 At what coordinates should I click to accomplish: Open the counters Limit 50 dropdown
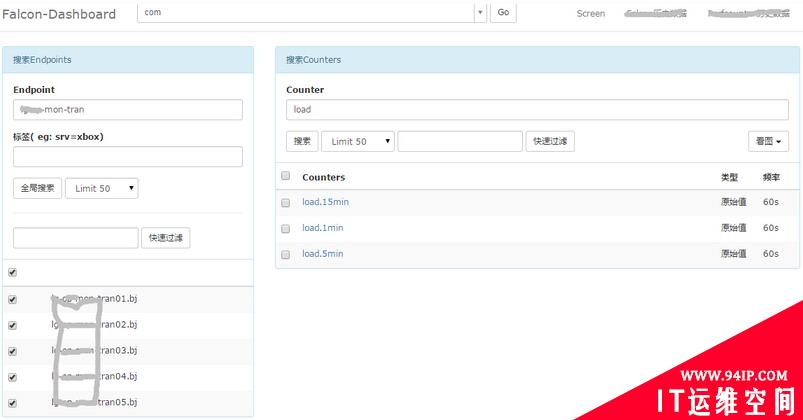coord(357,141)
